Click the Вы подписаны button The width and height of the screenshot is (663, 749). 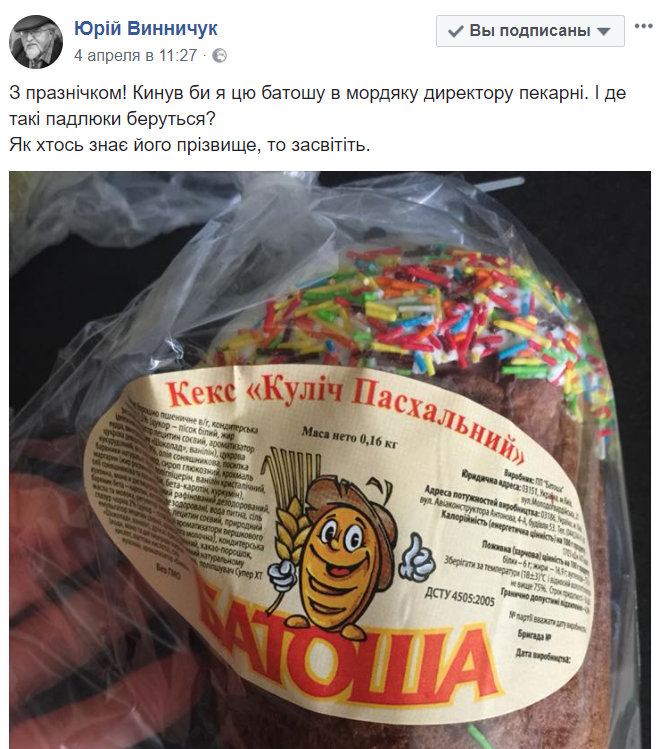[x=530, y=31]
